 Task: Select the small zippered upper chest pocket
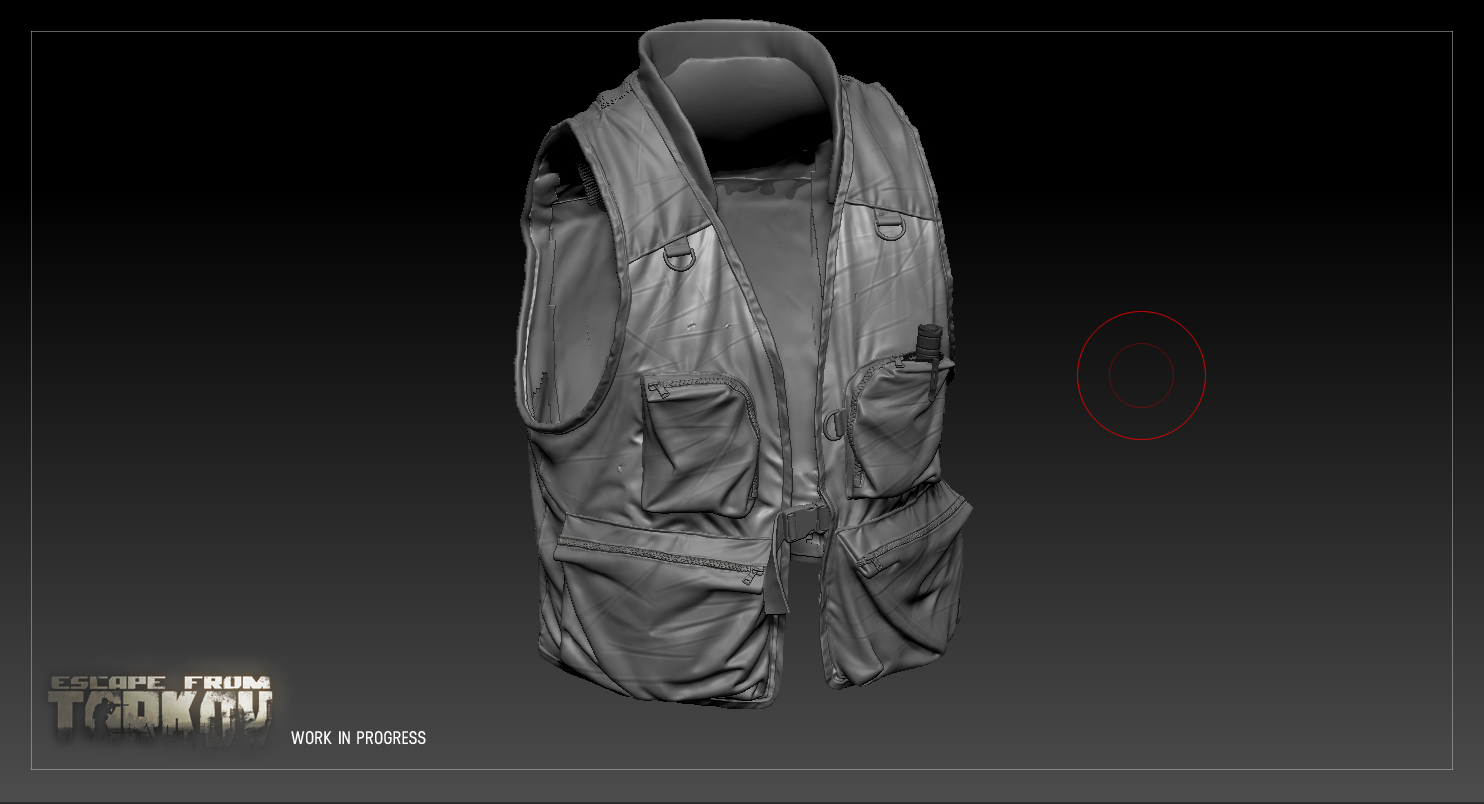point(700,442)
